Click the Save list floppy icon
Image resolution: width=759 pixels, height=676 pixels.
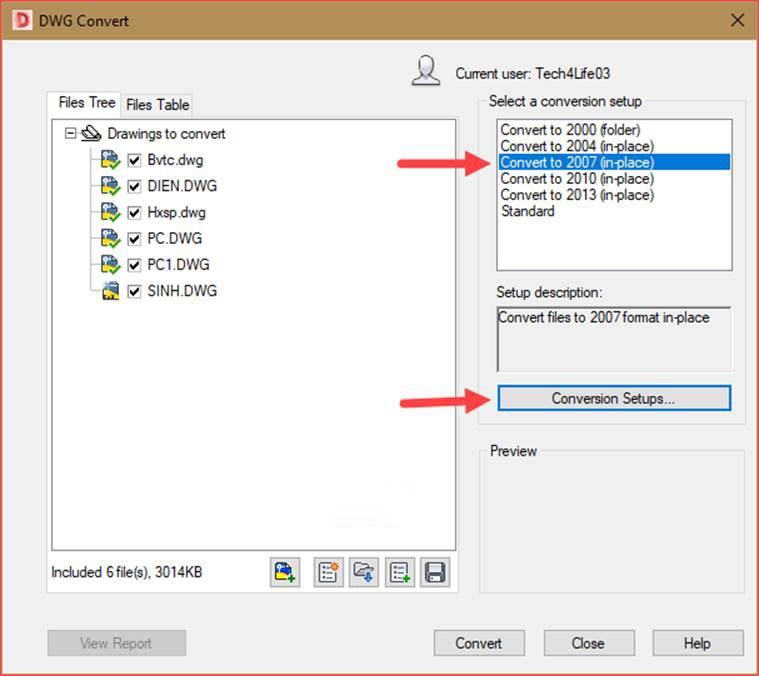point(435,572)
